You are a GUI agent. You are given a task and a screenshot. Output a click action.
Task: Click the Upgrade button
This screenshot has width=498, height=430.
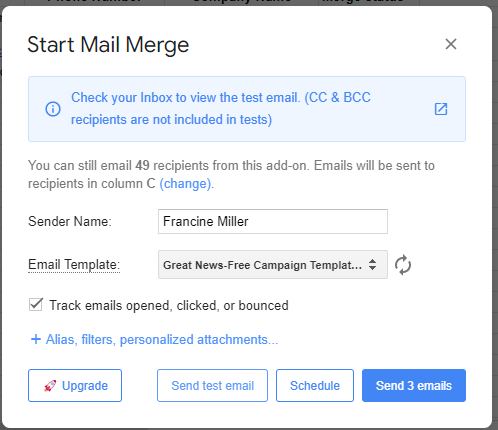click(x=75, y=385)
